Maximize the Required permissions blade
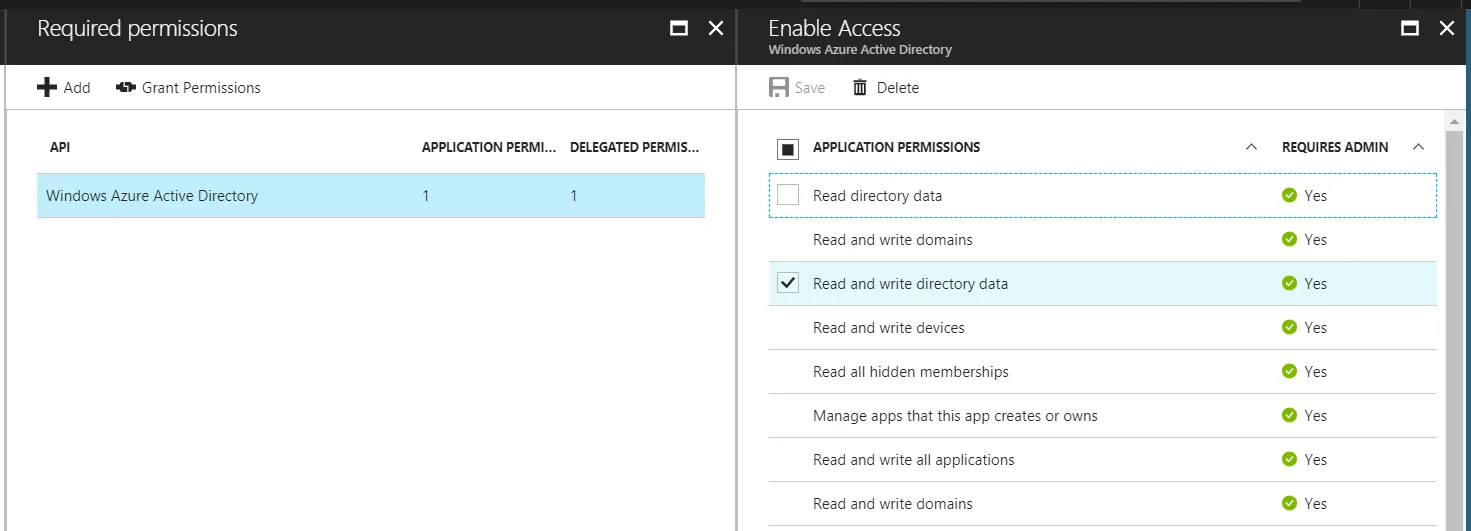Image resolution: width=1471 pixels, height=531 pixels. [x=679, y=29]
